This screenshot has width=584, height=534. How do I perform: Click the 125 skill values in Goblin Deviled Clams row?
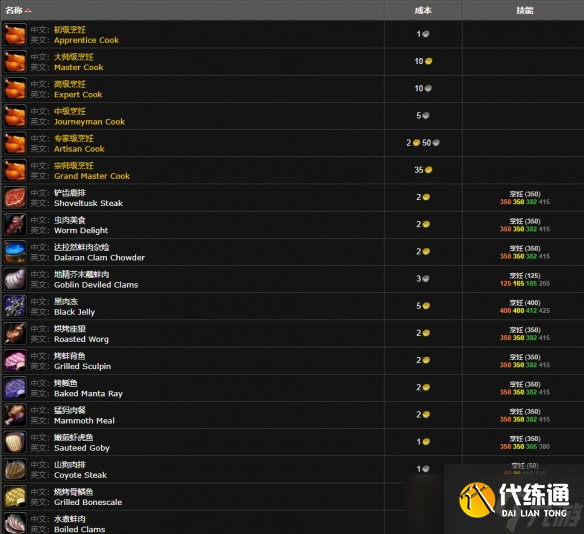pos(525,283)
